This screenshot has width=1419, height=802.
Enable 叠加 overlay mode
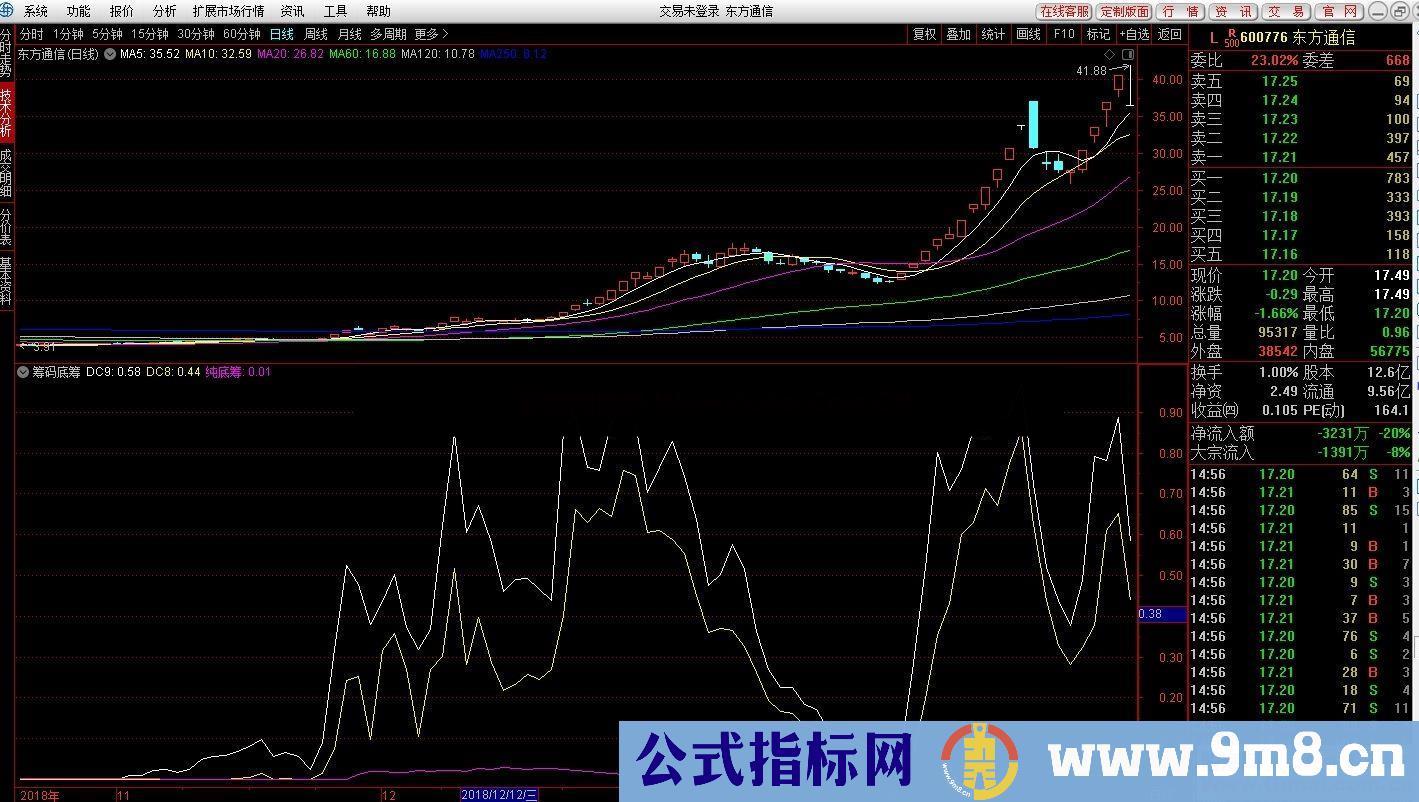(x=958, y=33)
